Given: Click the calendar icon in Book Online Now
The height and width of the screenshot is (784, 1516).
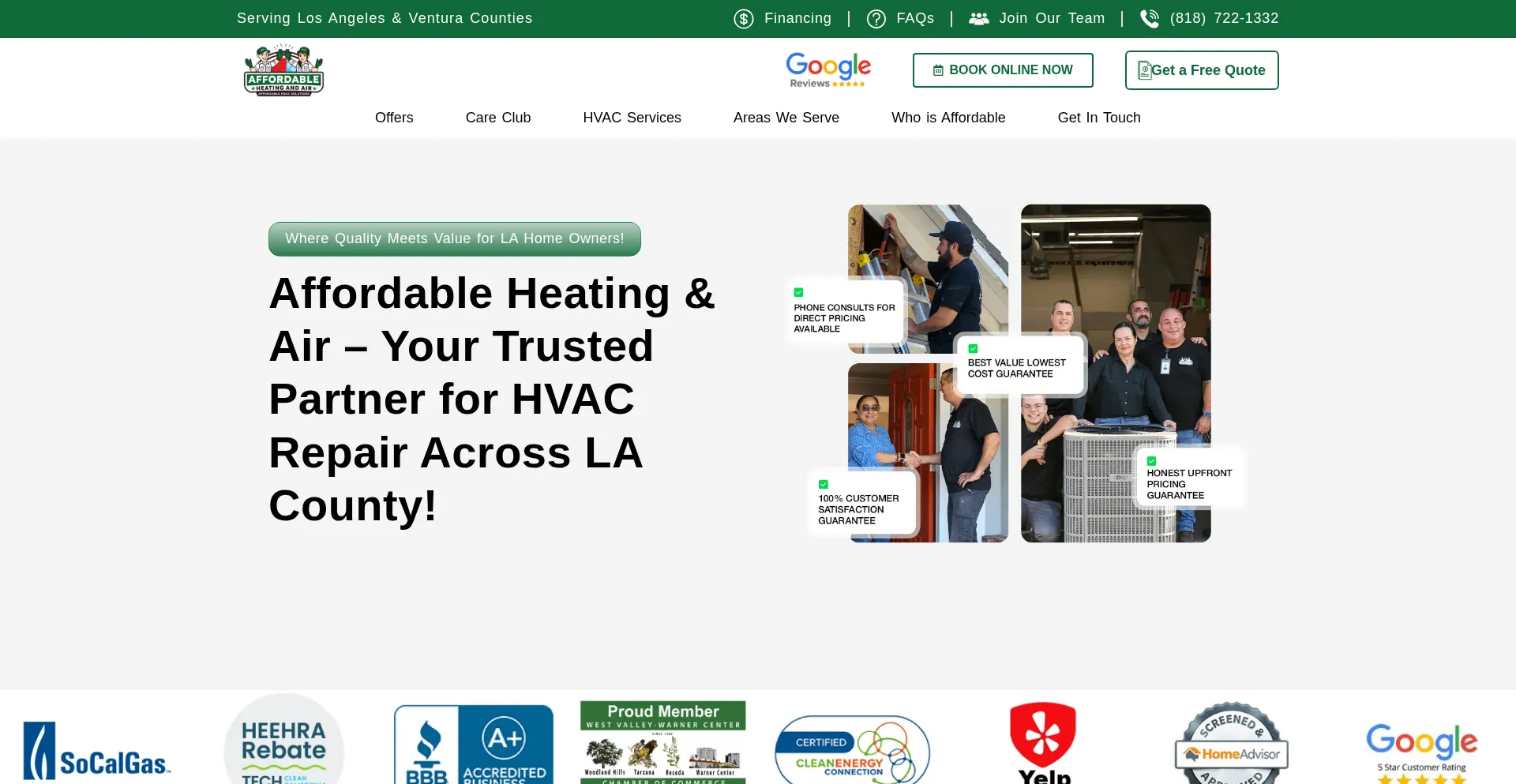Looking at the screenshot, I should tap(938, 70).
